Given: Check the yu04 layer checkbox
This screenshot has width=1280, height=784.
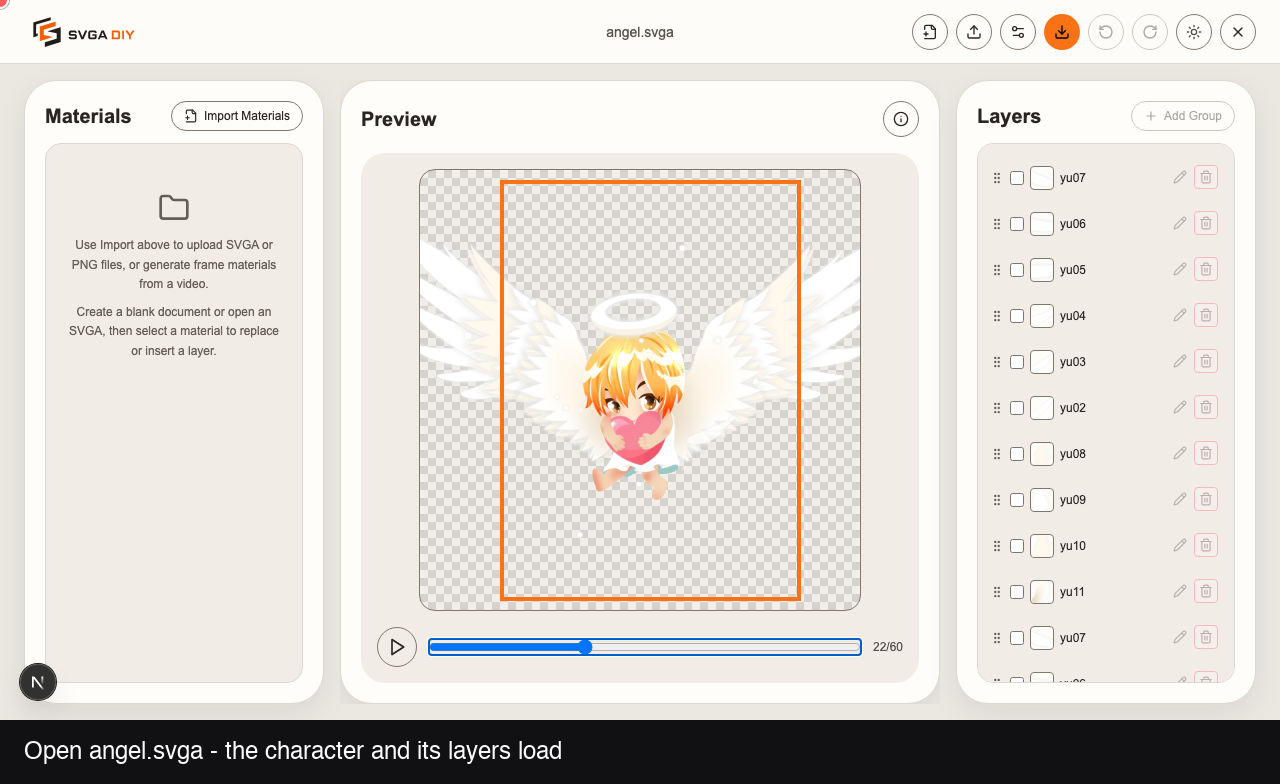Looking at the screenshot, I should pyautogui.click(x=1017, y=316).
